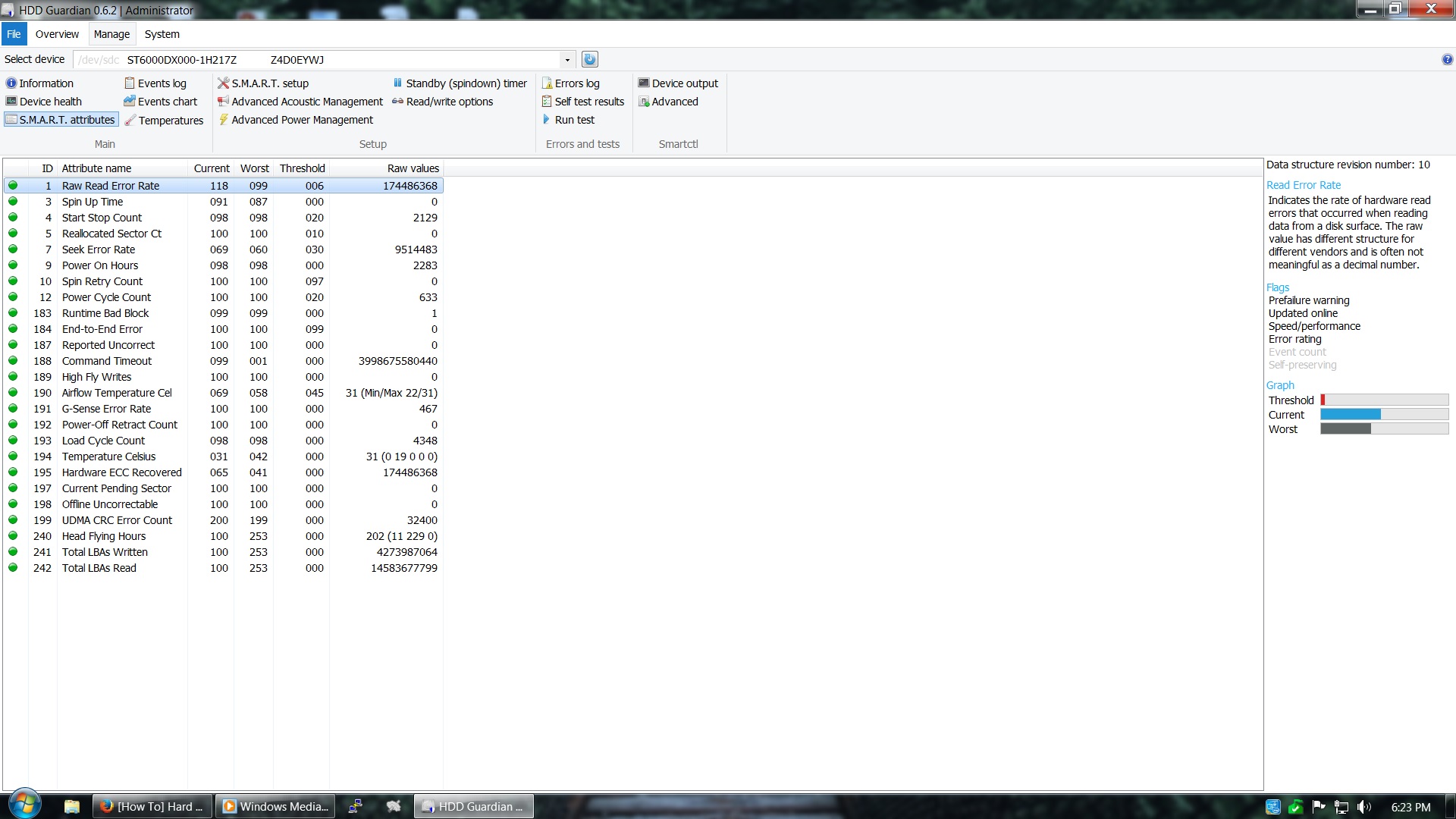This screenshot has height=819, width=1456.
Task: Open Firefox taskbar window How To Hard
Action: pos(152,806)
